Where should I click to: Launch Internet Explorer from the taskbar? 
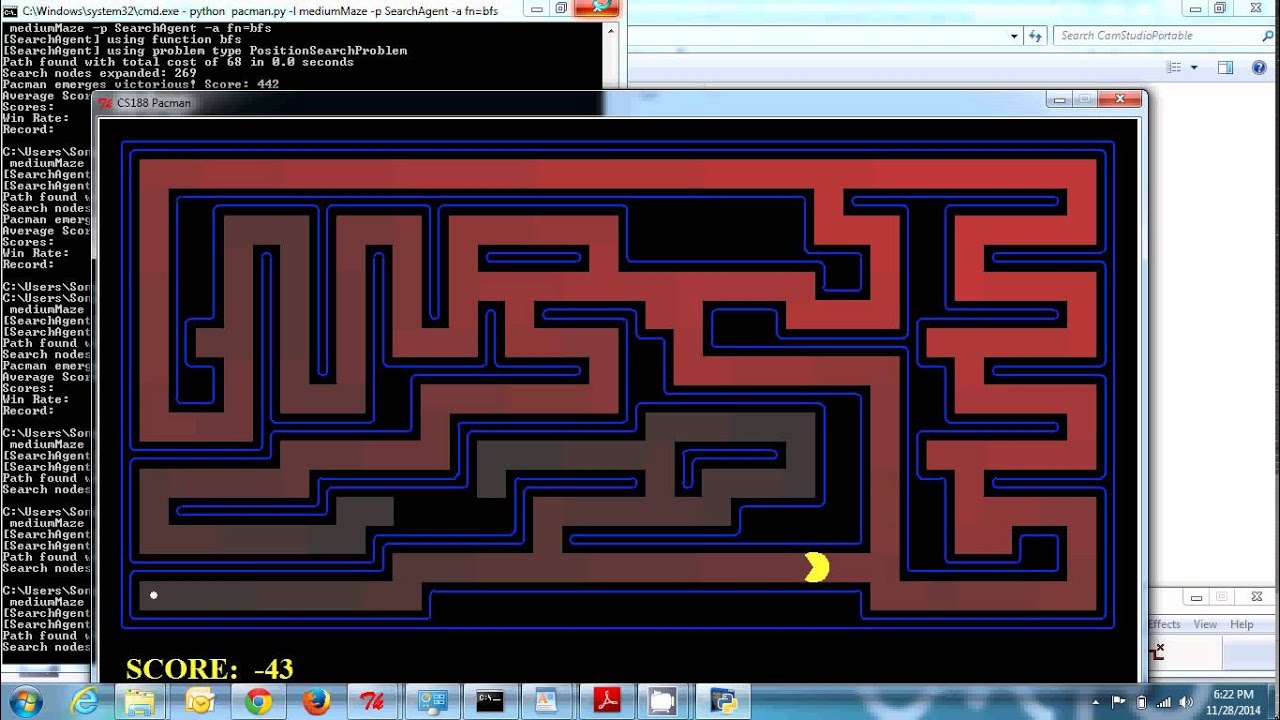(x=84, y=701)
